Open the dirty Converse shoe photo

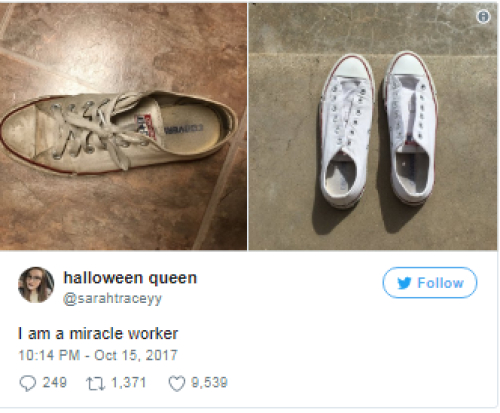point(123,126)
